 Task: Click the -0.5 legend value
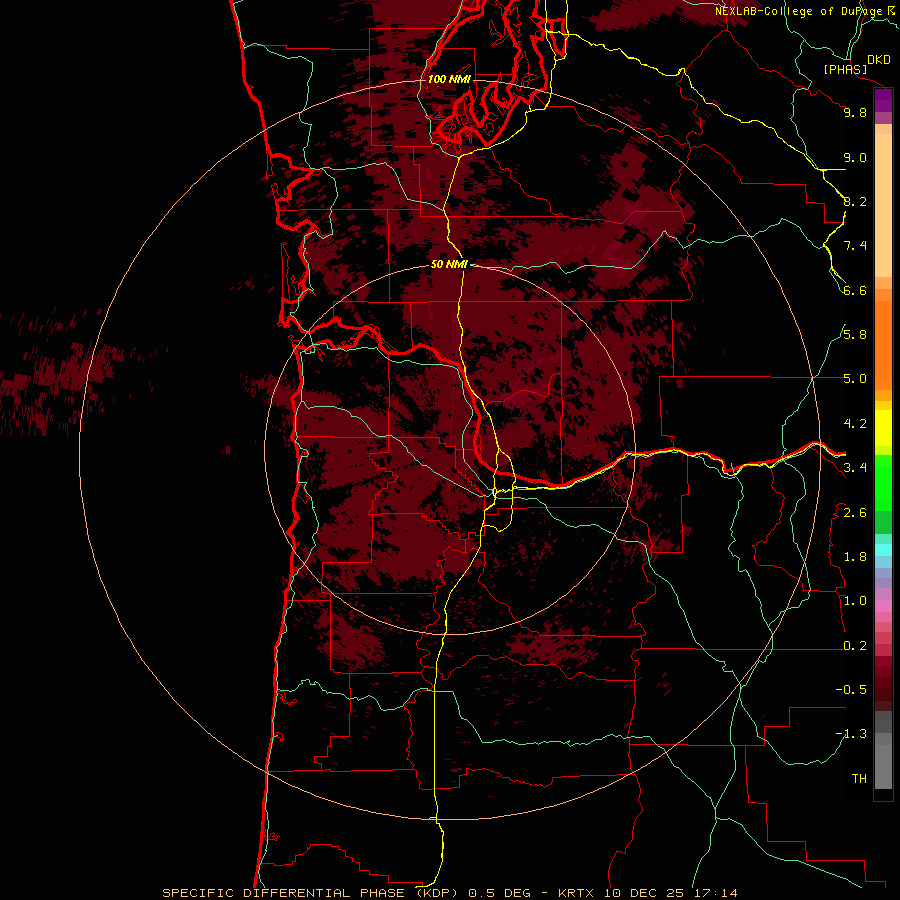(851, 690)
